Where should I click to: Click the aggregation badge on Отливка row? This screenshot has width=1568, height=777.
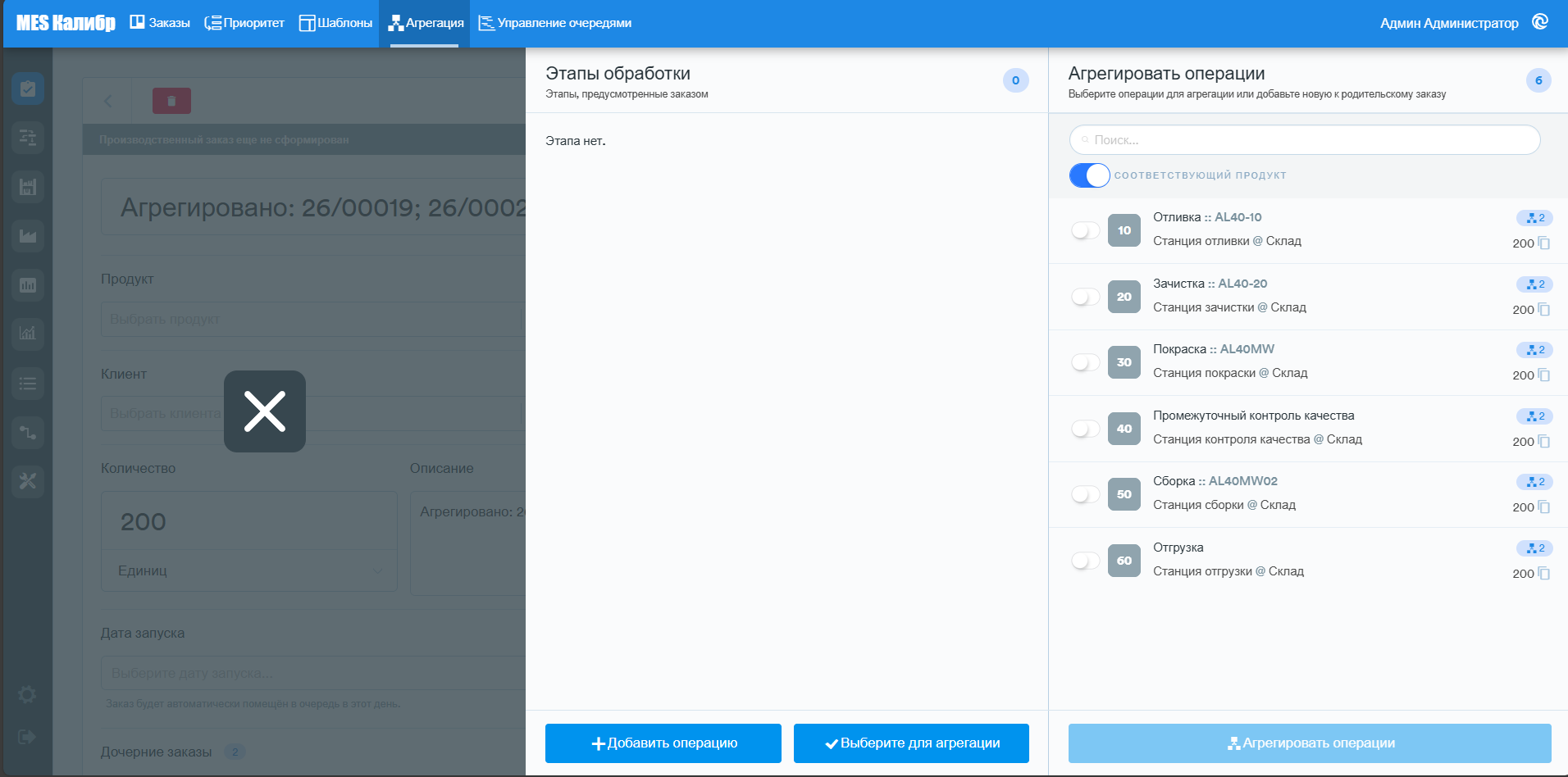coord(1534,218)
